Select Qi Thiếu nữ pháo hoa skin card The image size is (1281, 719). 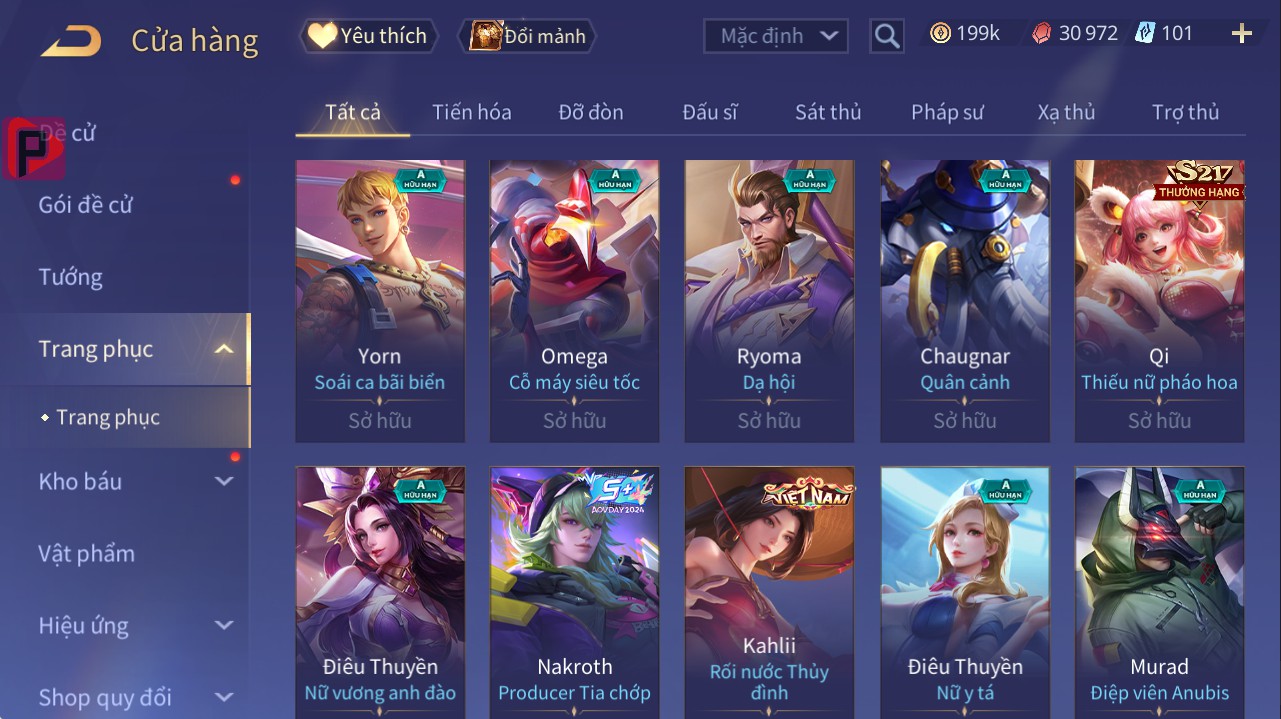[1159, 301]
